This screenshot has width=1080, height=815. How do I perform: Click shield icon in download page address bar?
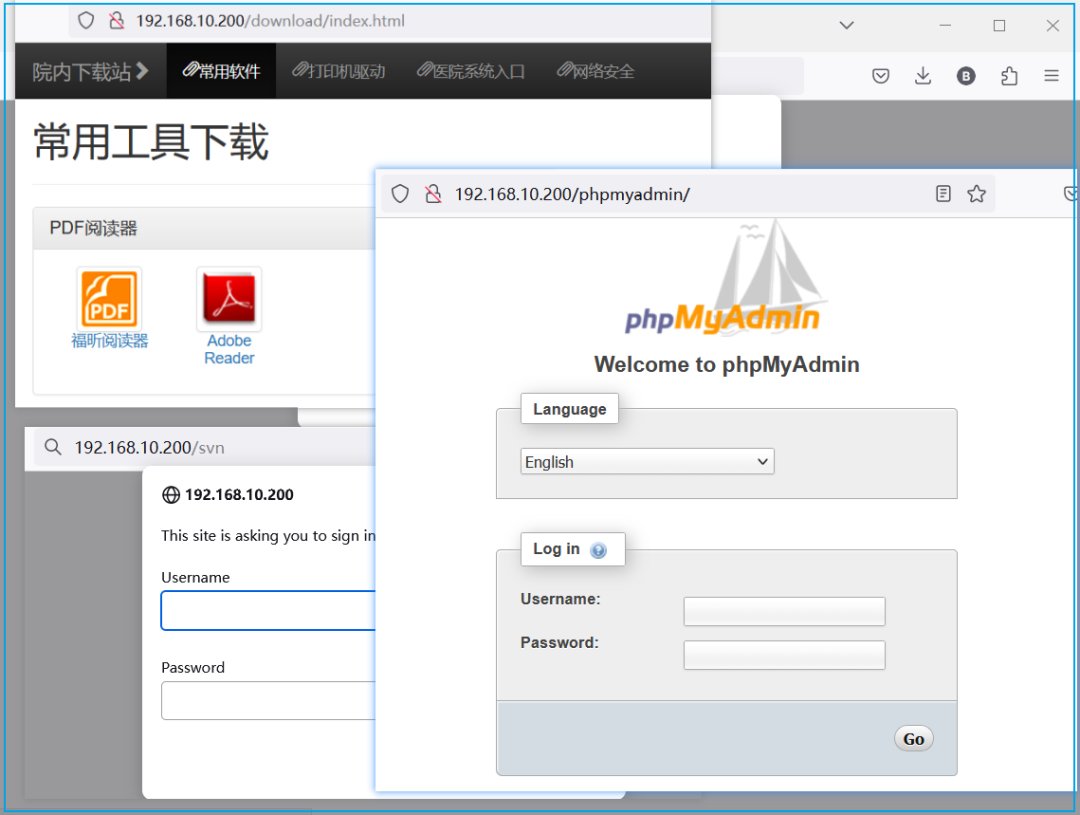pos(86,21)
